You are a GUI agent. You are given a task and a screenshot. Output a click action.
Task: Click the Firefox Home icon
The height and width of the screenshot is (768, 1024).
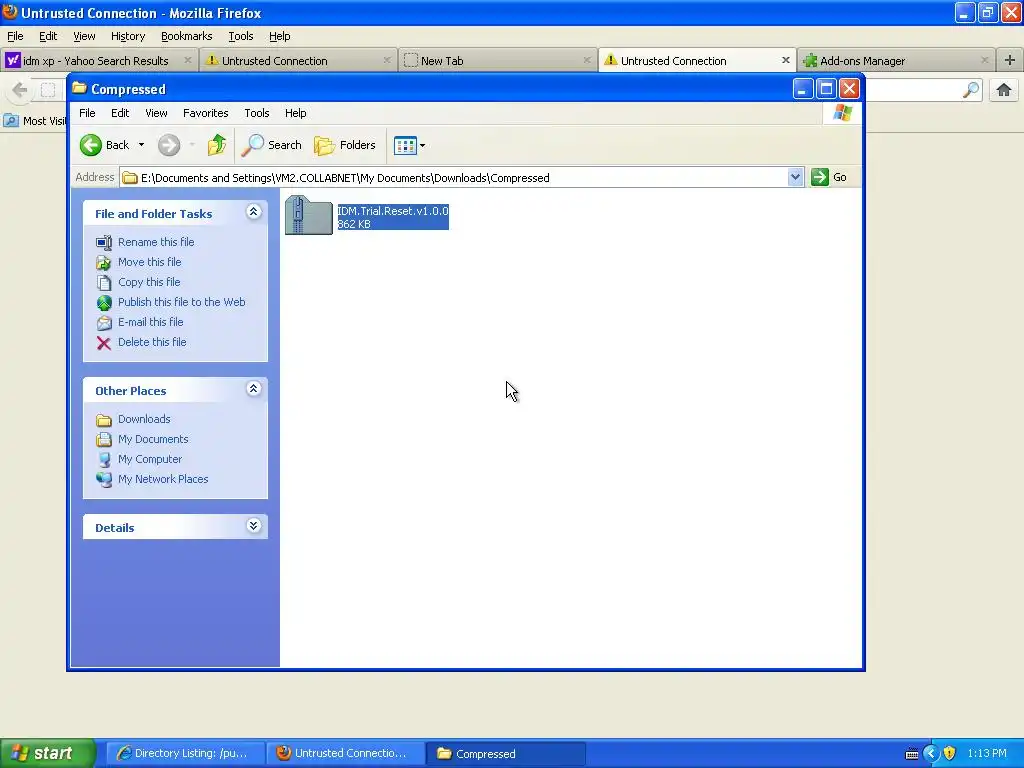click(1004, 89)
